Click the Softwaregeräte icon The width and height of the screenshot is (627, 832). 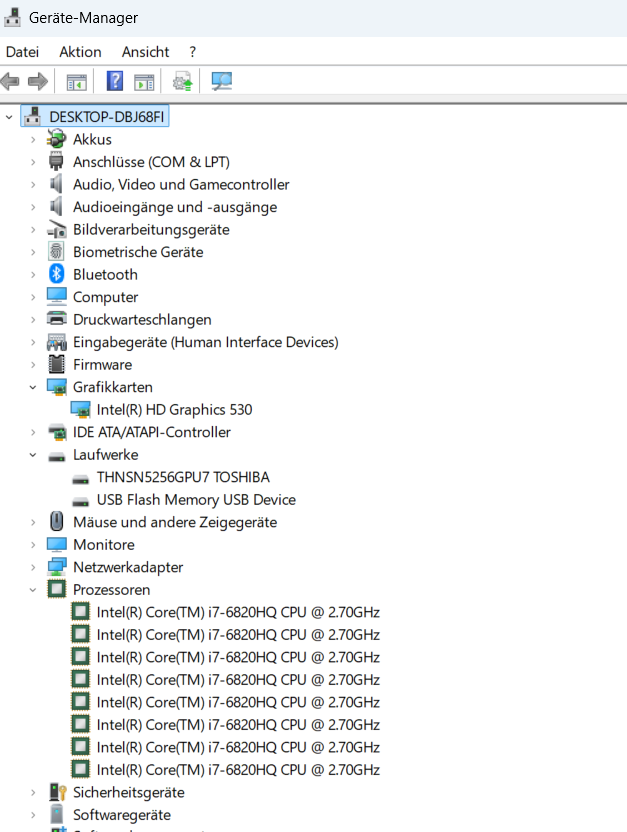pos(56,814)
